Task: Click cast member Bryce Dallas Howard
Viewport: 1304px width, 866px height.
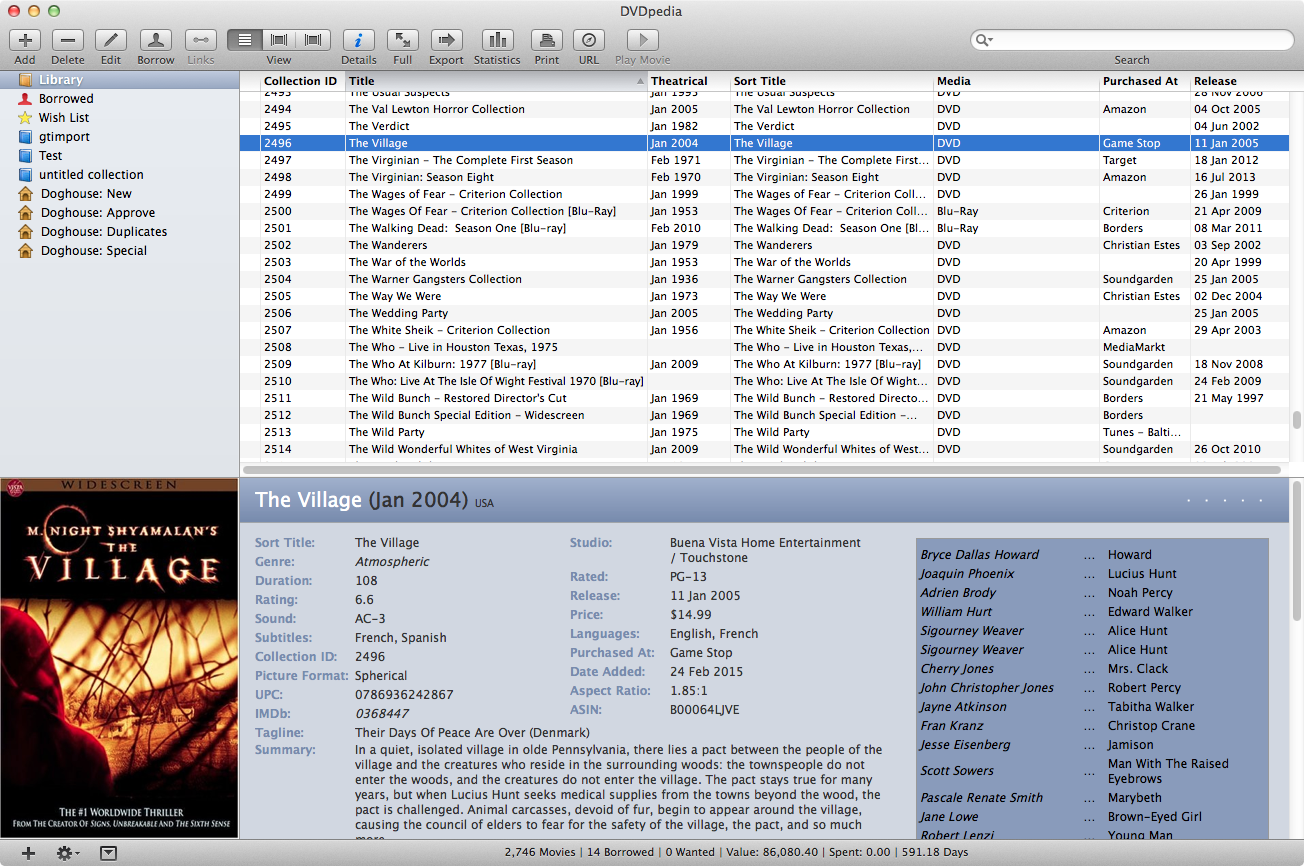Action: coord(979,555)
